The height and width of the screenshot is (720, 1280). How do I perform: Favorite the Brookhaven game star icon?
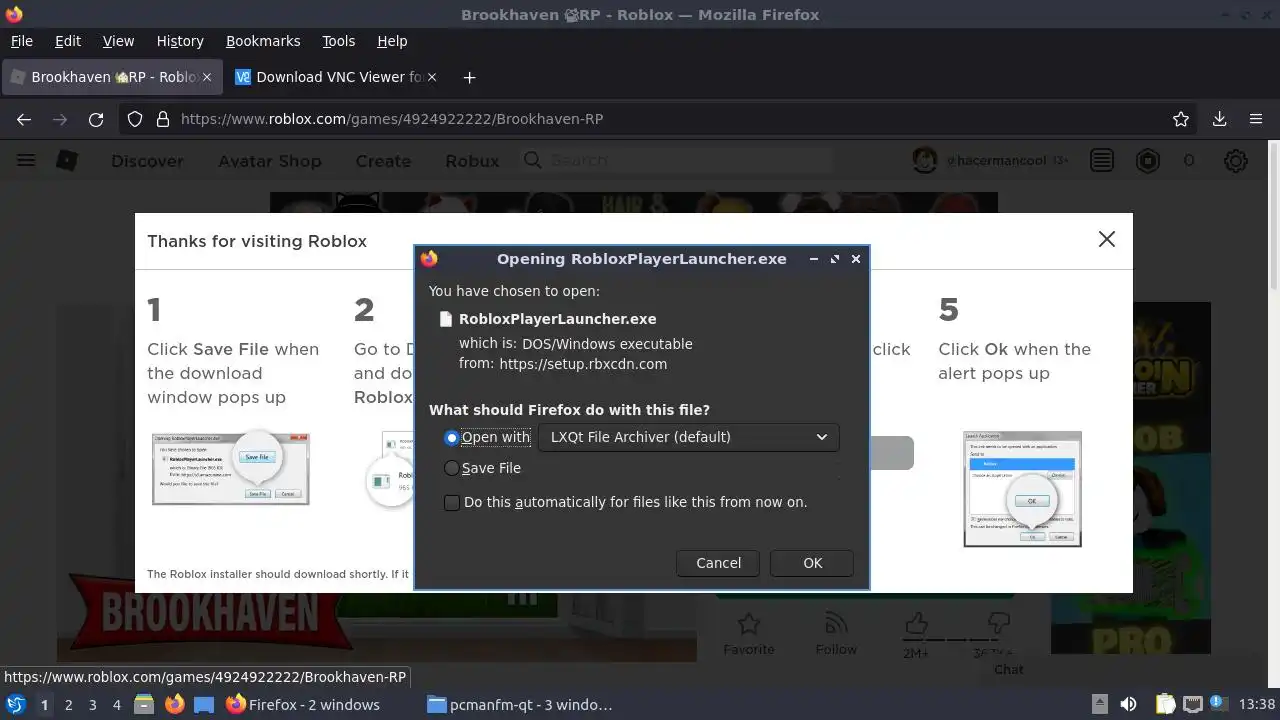point(749,624)
